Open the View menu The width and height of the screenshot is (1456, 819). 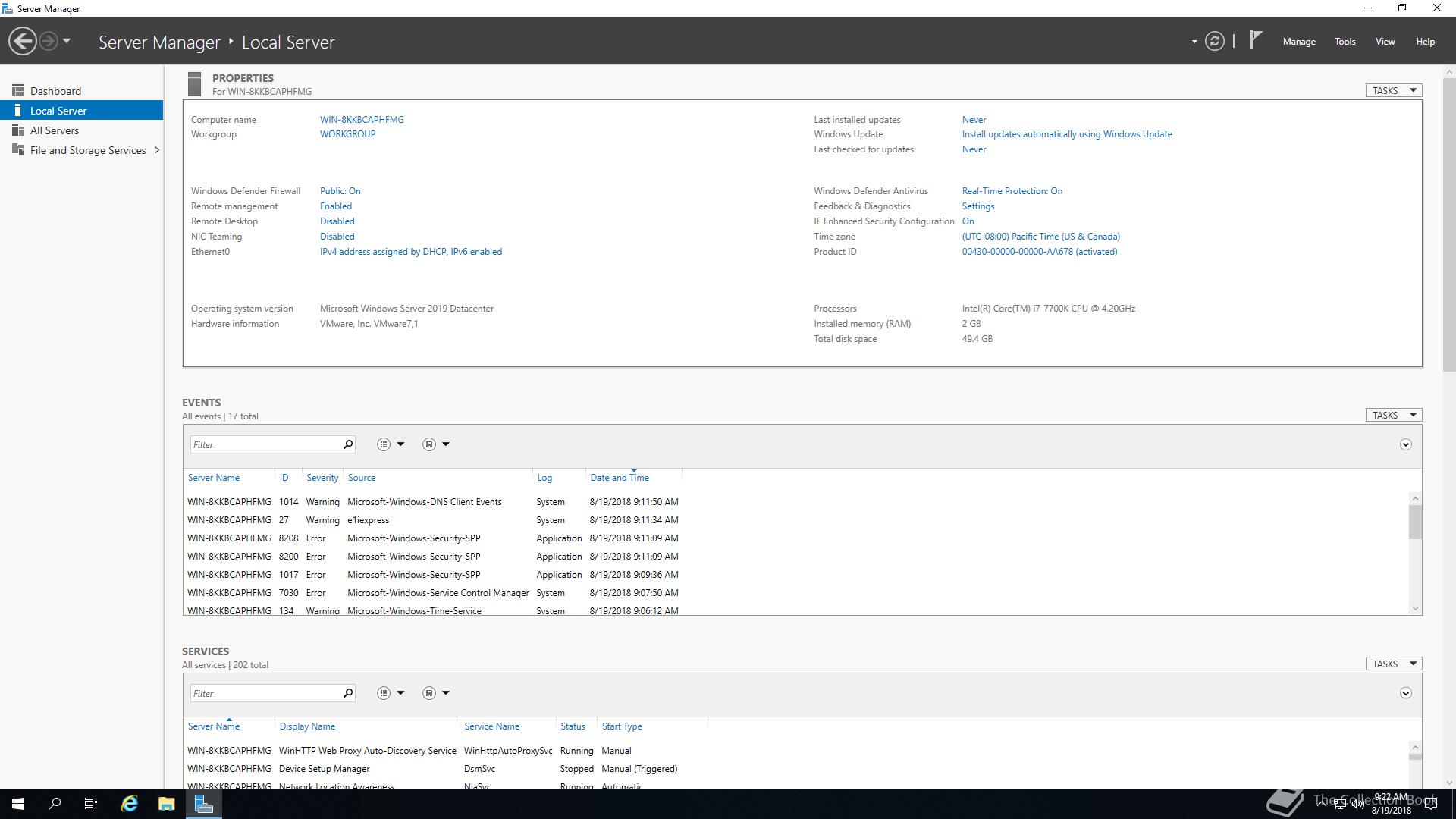click(x=1385, y=42)
